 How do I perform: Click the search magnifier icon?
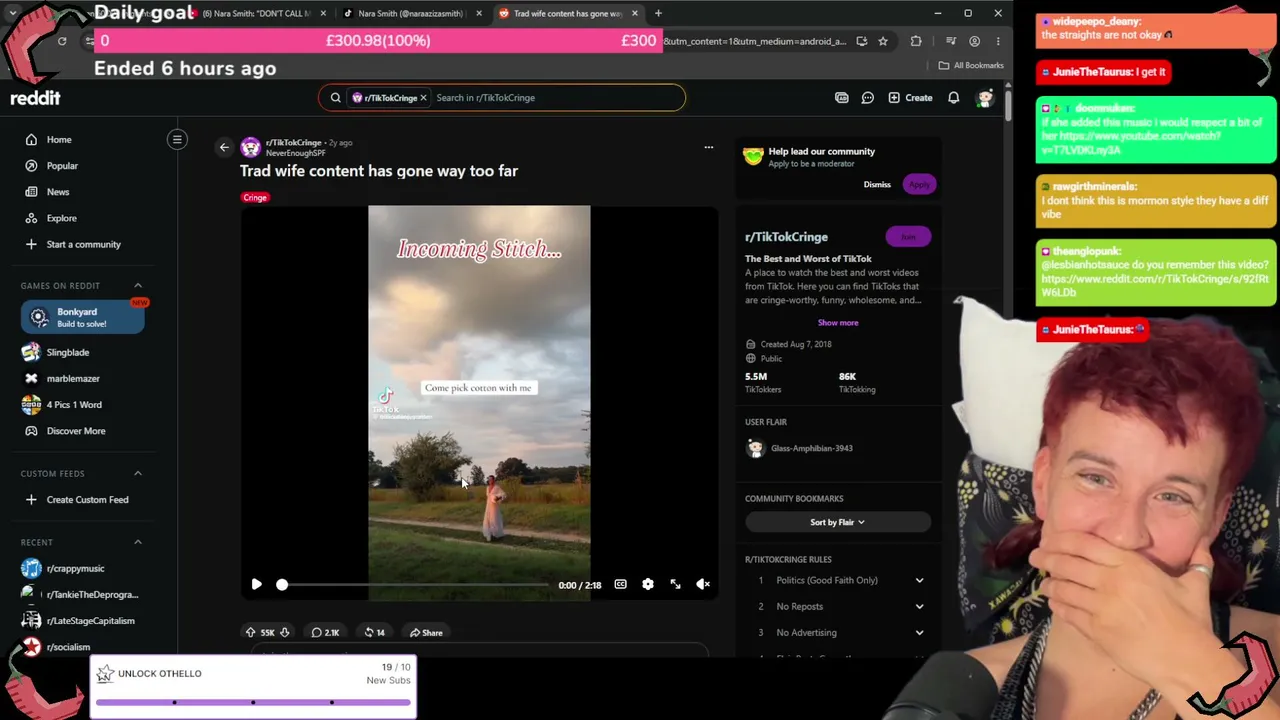pos(336,98)
